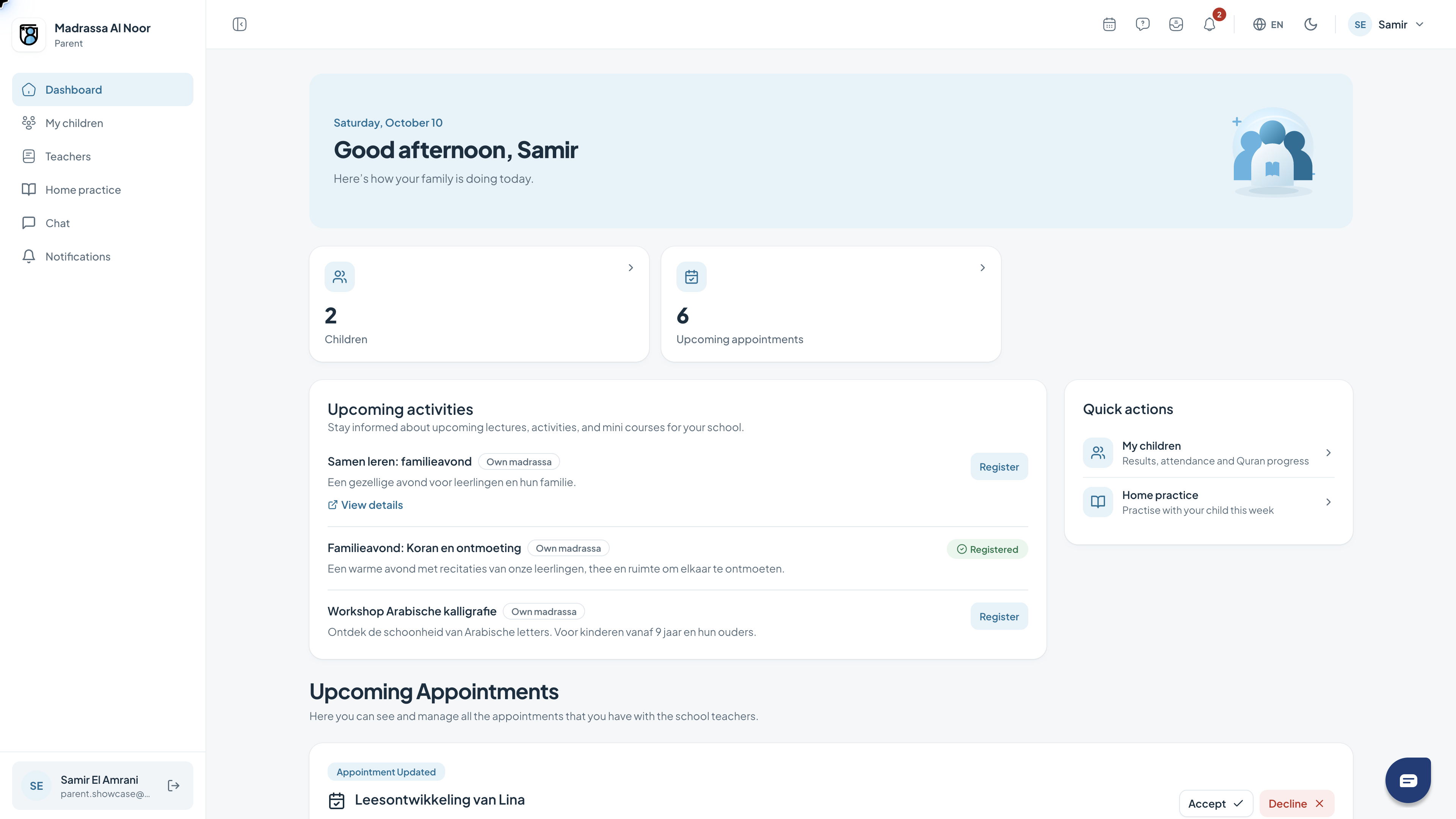
Task: Click the Appointment Updated label
Action: (386, 772)
